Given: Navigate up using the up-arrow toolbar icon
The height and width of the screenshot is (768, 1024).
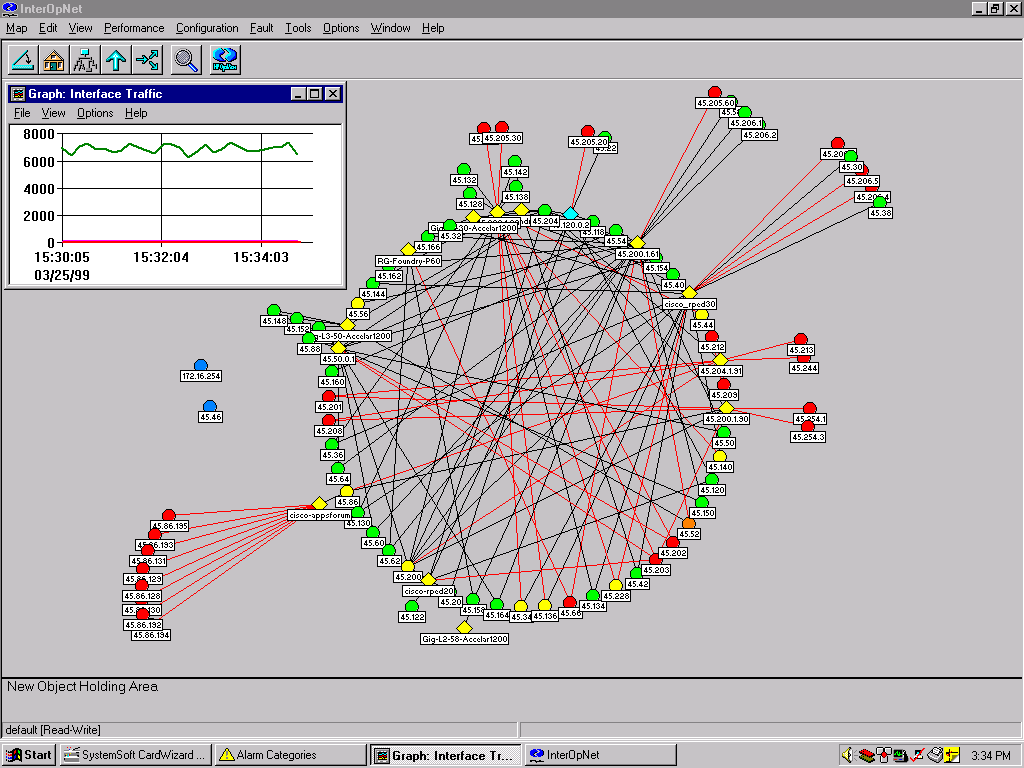Looking at the screenshot, I should (x=116, y=59).
